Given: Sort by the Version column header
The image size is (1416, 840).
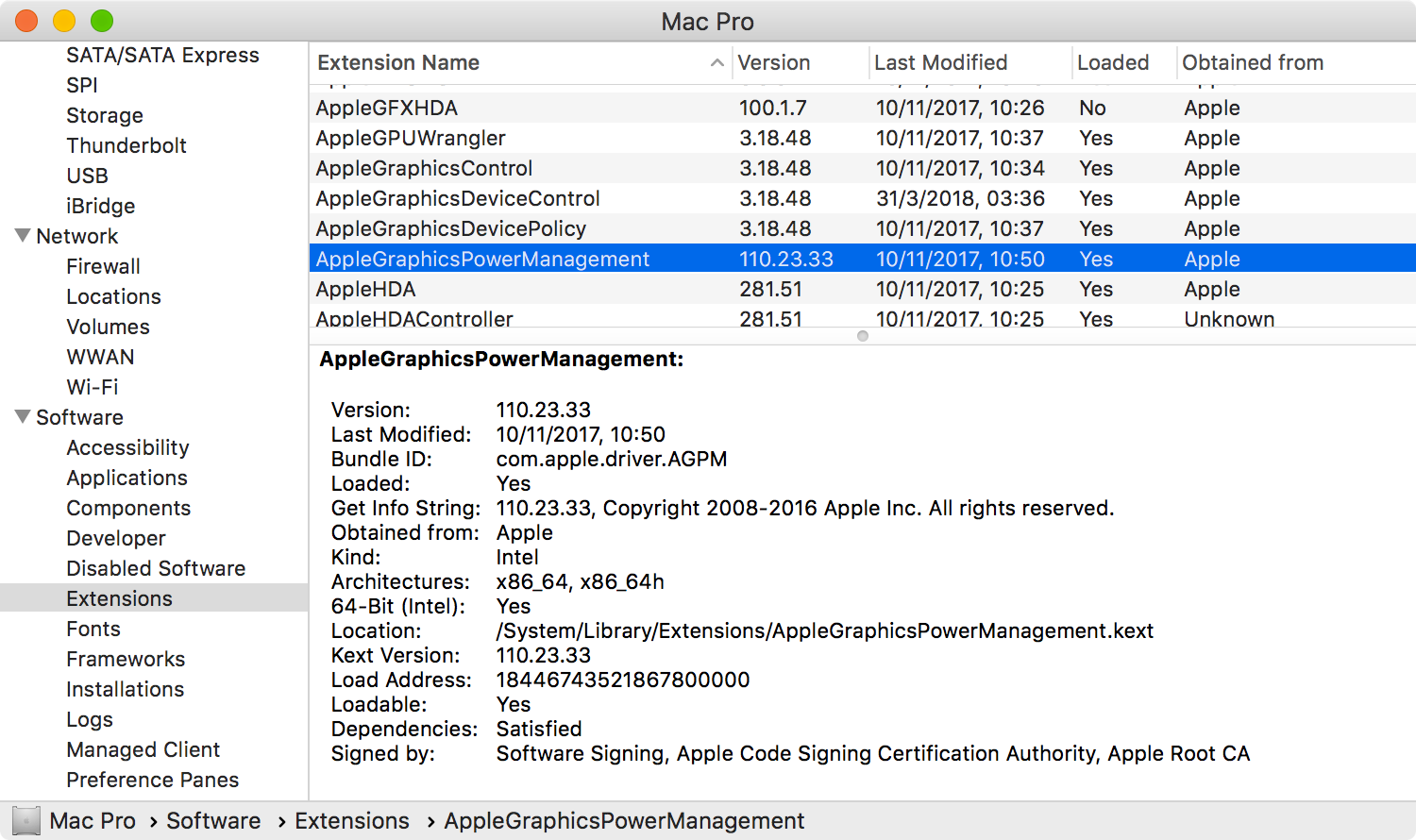Looking at the screenshot, I should [x=773, y=62].
